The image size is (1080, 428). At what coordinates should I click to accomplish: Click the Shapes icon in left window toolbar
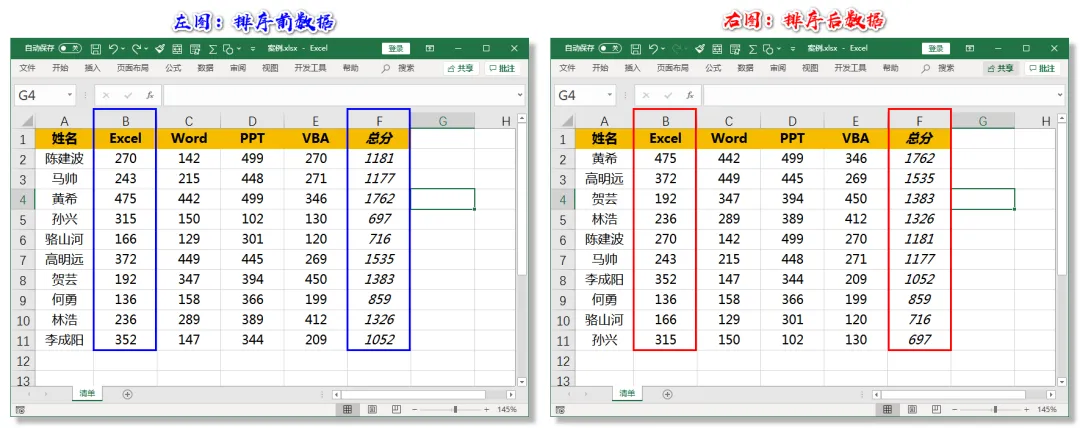tap(228, 49)
